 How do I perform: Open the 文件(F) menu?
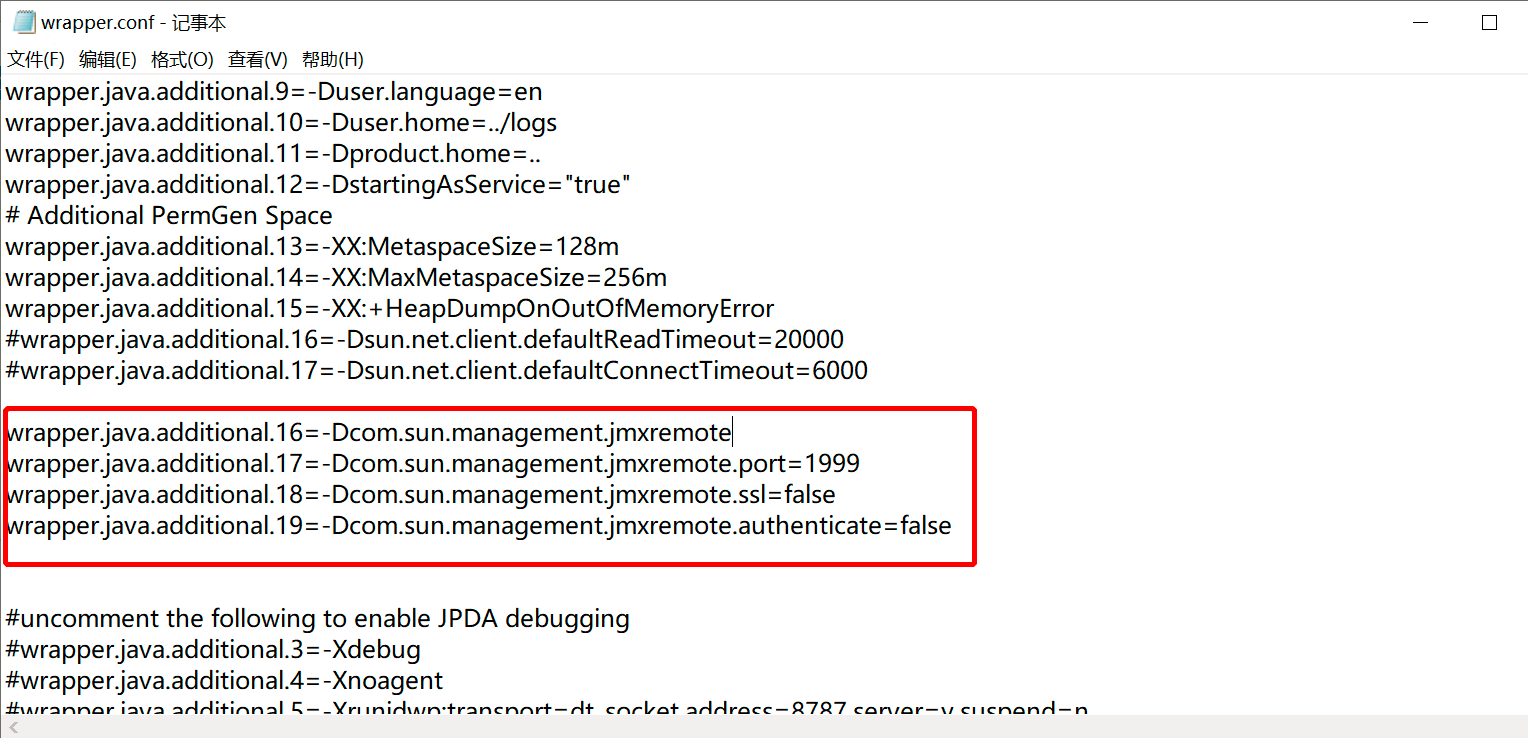pyautogui.click(x=36, y=59)
